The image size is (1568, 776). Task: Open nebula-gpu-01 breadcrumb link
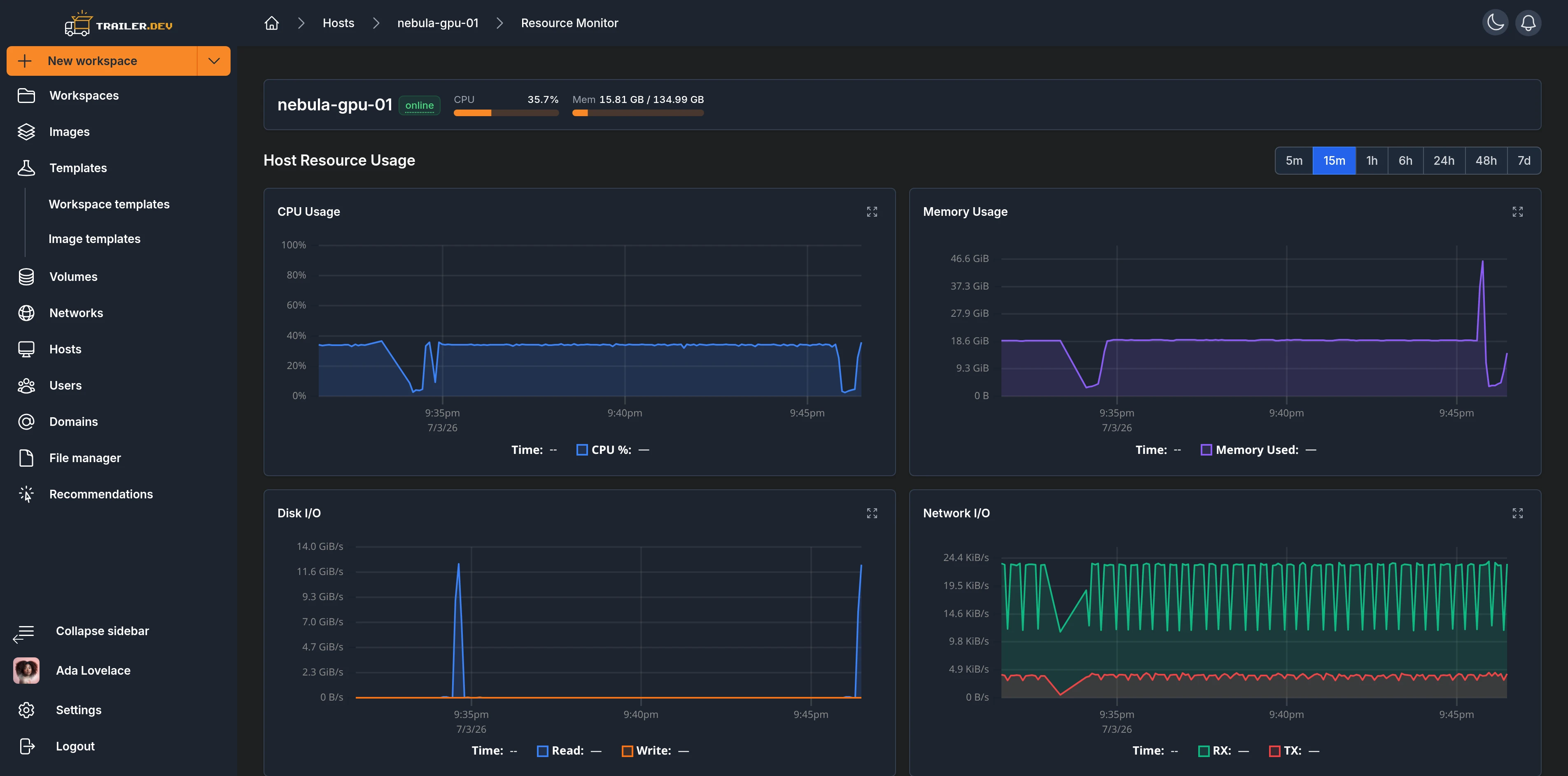pyautogui.click(x=438, y=23)
